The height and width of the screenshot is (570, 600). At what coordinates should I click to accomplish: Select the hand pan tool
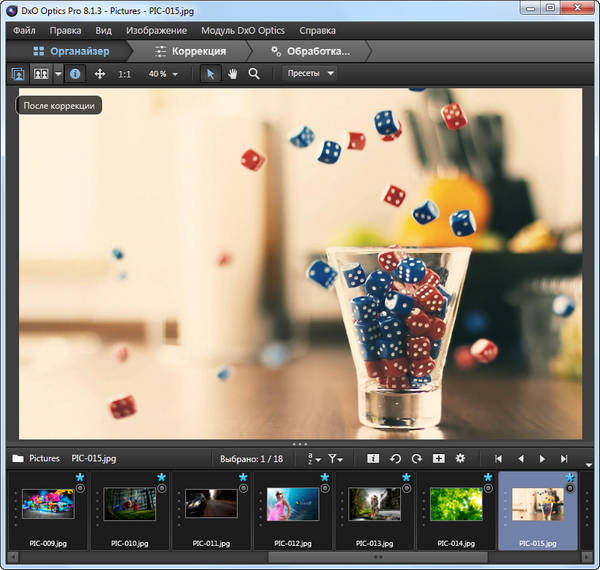coord(232,74)
